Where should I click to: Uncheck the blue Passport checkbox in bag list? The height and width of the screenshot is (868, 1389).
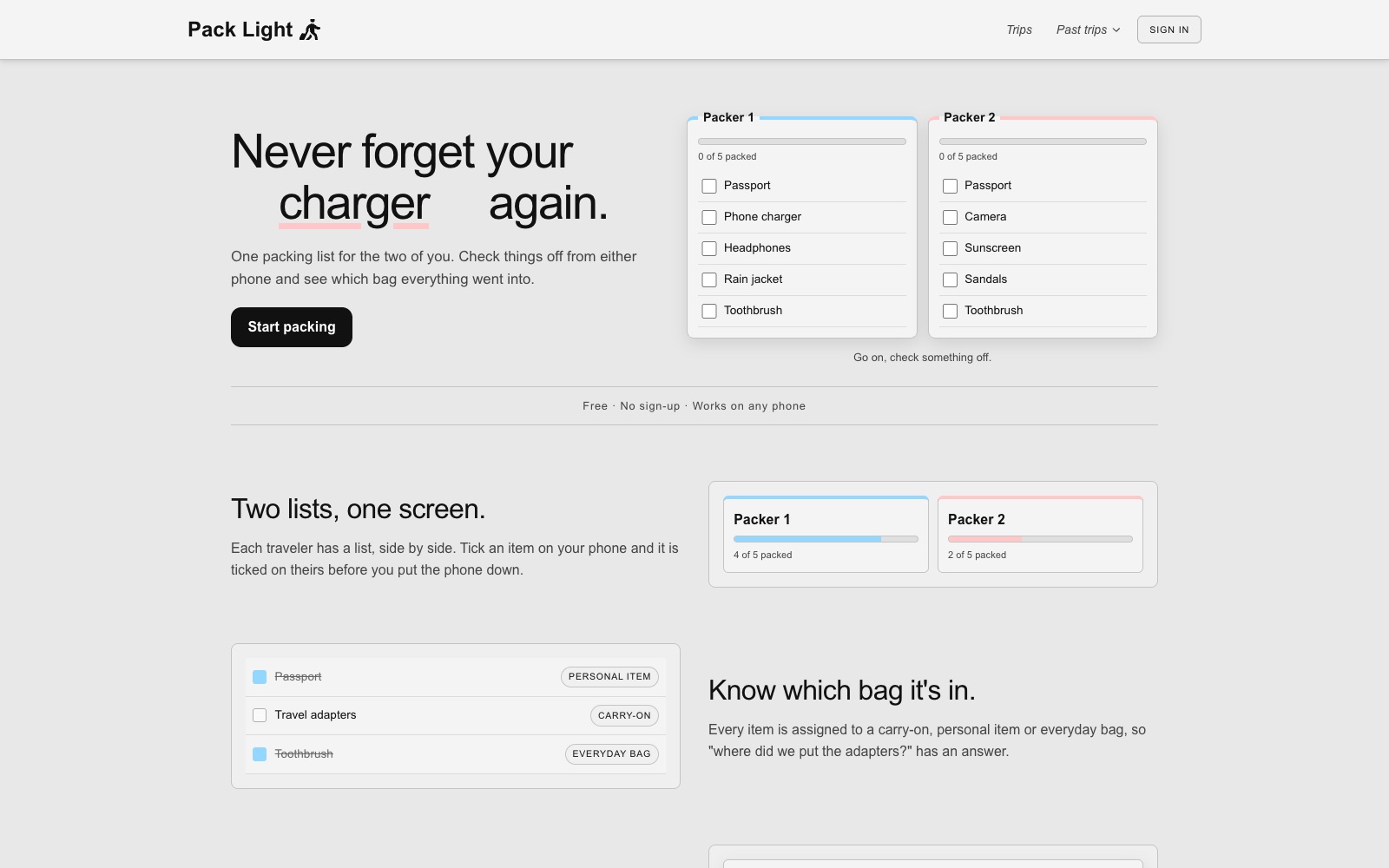(x=260, y=677)
